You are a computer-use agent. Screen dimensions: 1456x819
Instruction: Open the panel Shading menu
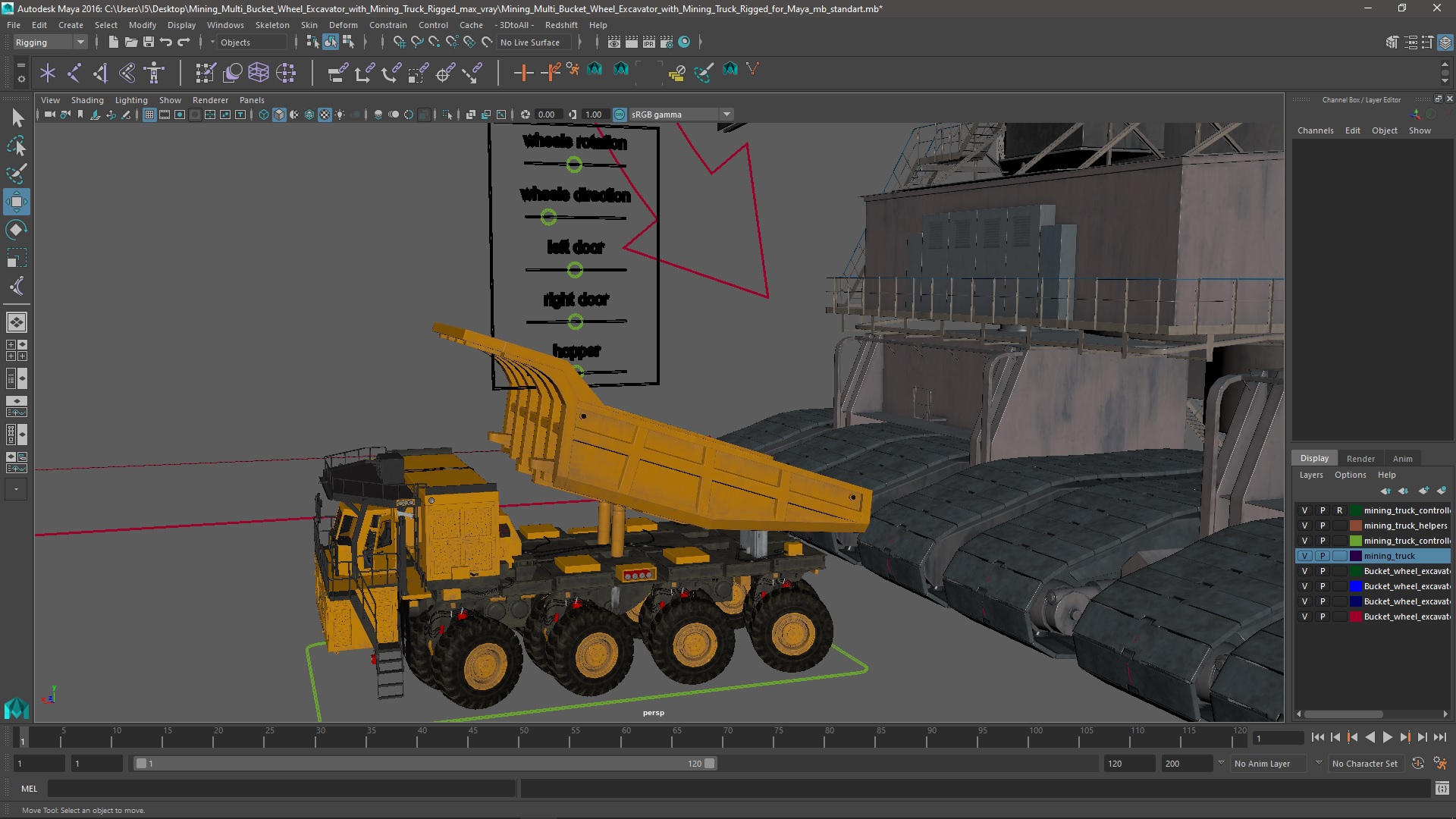(x=87, y=100)
